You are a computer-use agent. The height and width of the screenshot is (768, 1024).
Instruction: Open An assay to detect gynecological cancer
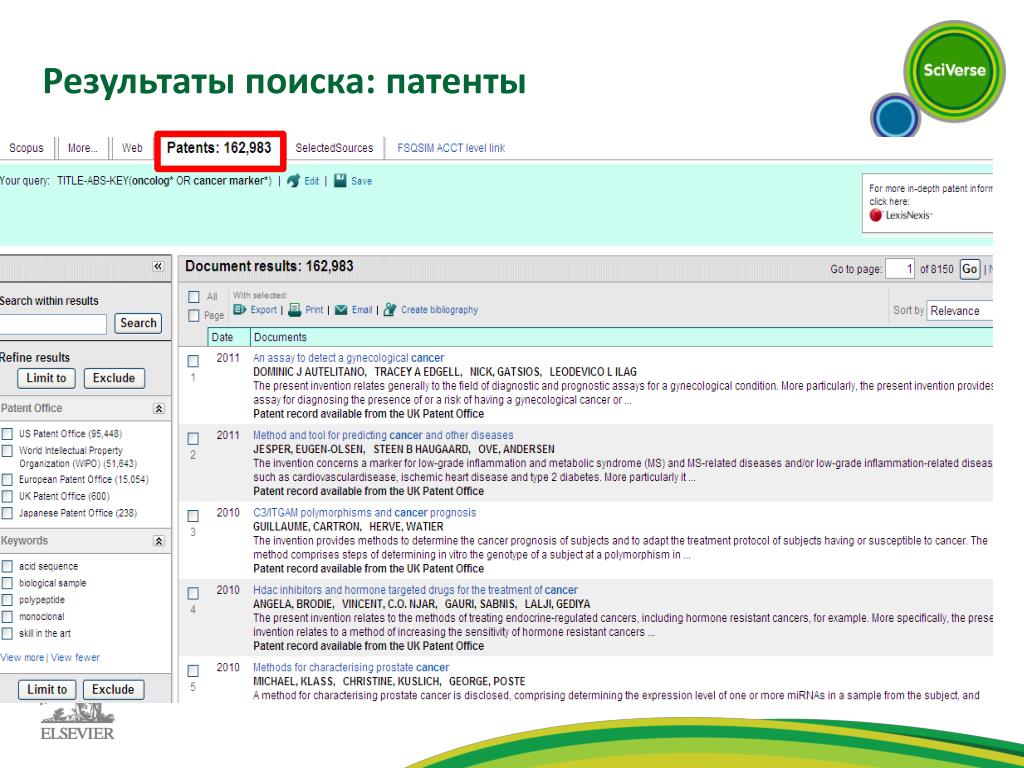coord(348,358)
